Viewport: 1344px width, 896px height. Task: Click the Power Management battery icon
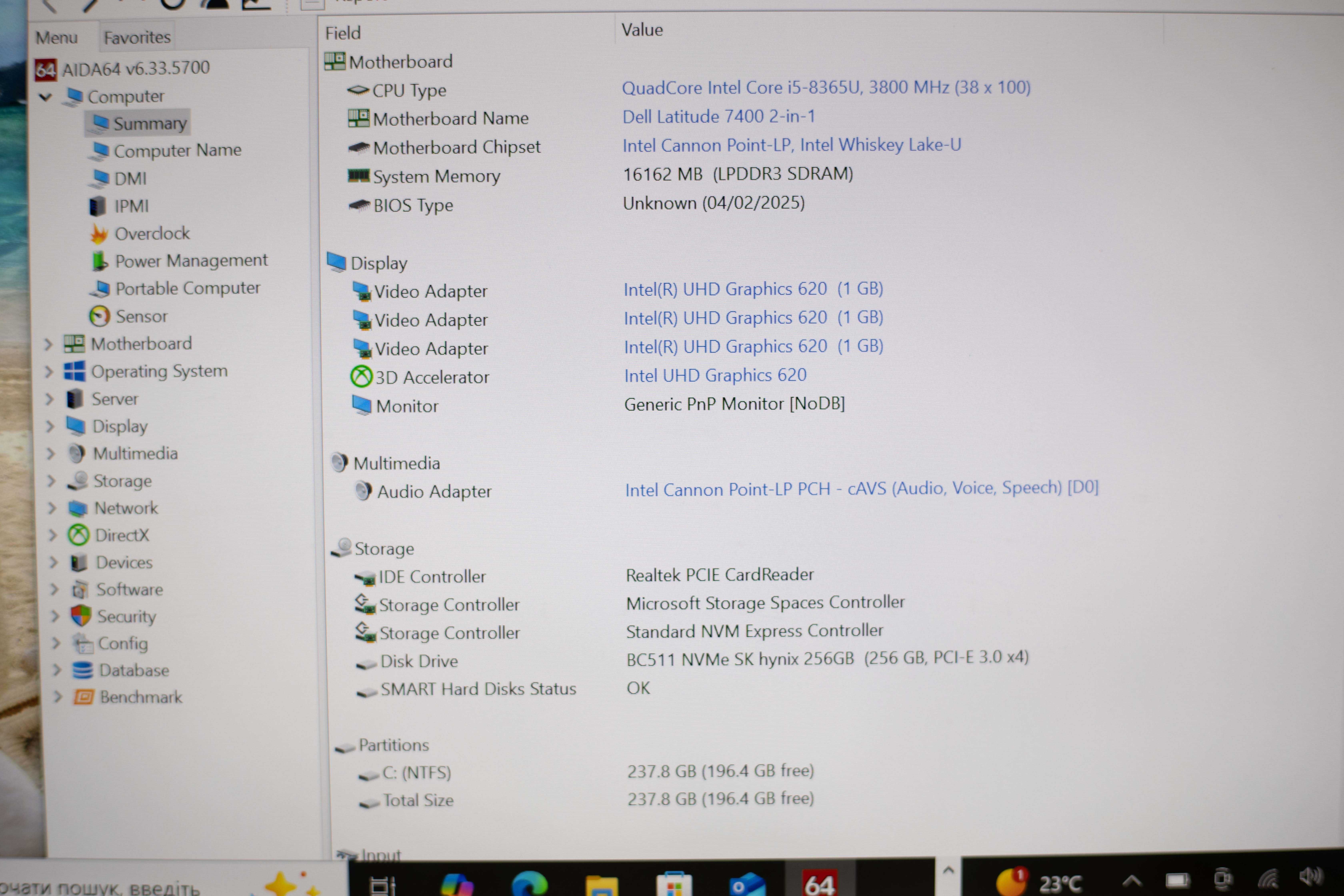click(99, 261)
